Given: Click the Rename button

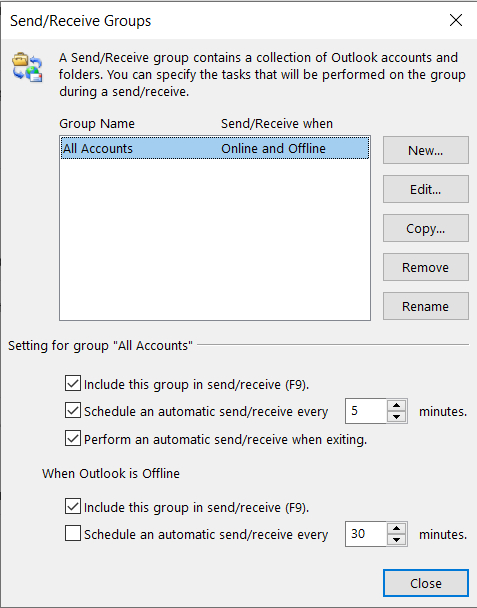Looking at the screenshot, I should (x=425, y=306).
